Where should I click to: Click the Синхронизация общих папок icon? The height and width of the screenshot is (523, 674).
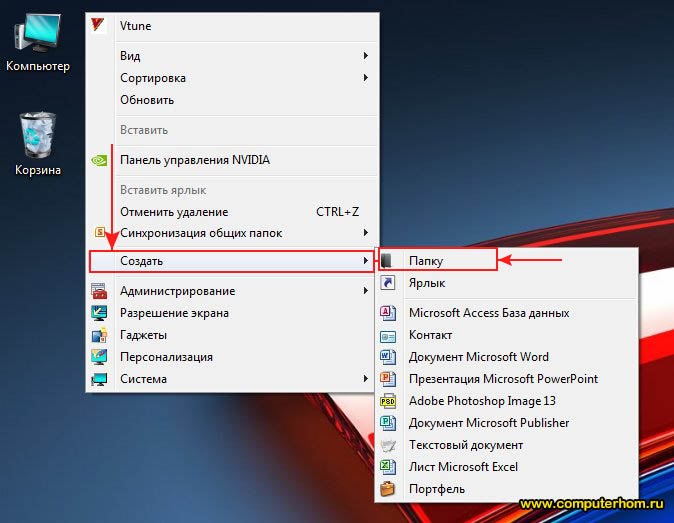tap(100, 232)
